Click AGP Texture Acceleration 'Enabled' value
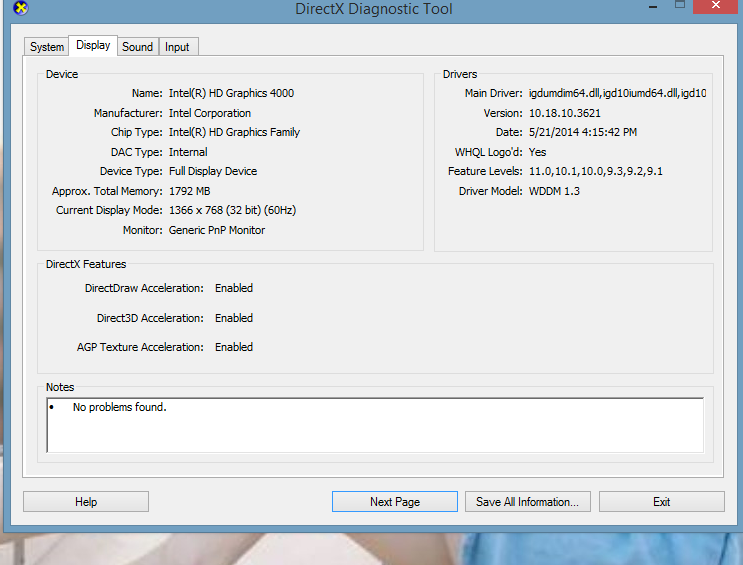 pyautogui.click(x=234, y=347)
